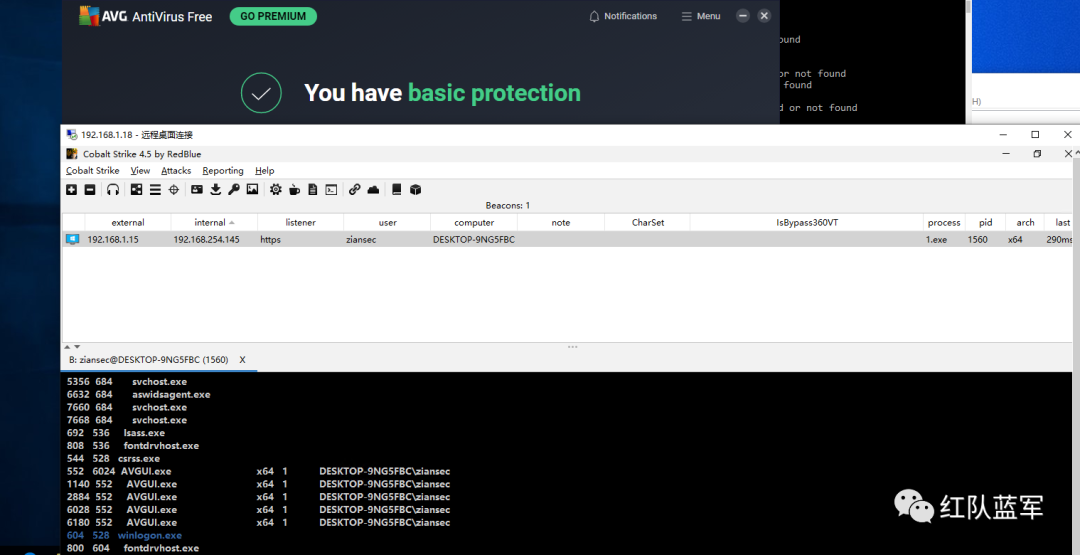Image resolution: width=1080 pixels, height=555 pixels.
Task: Click the DESKTOP-9NG5FBC computer cell
Action: tap(474, 240)
